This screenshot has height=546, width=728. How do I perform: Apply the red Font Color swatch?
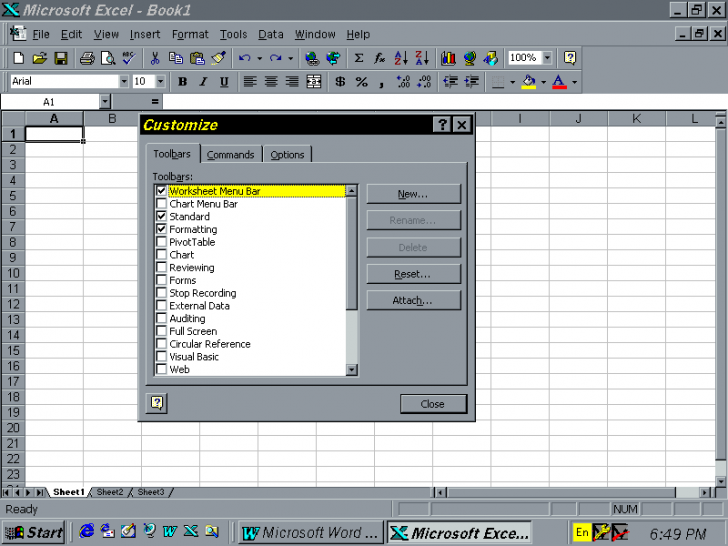tap(559, 82)
